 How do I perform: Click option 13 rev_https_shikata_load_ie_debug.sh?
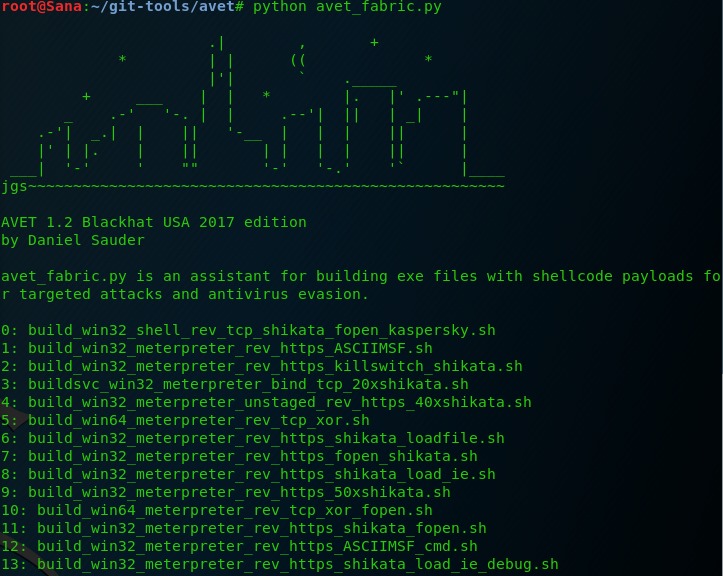(x=280, y=564)
